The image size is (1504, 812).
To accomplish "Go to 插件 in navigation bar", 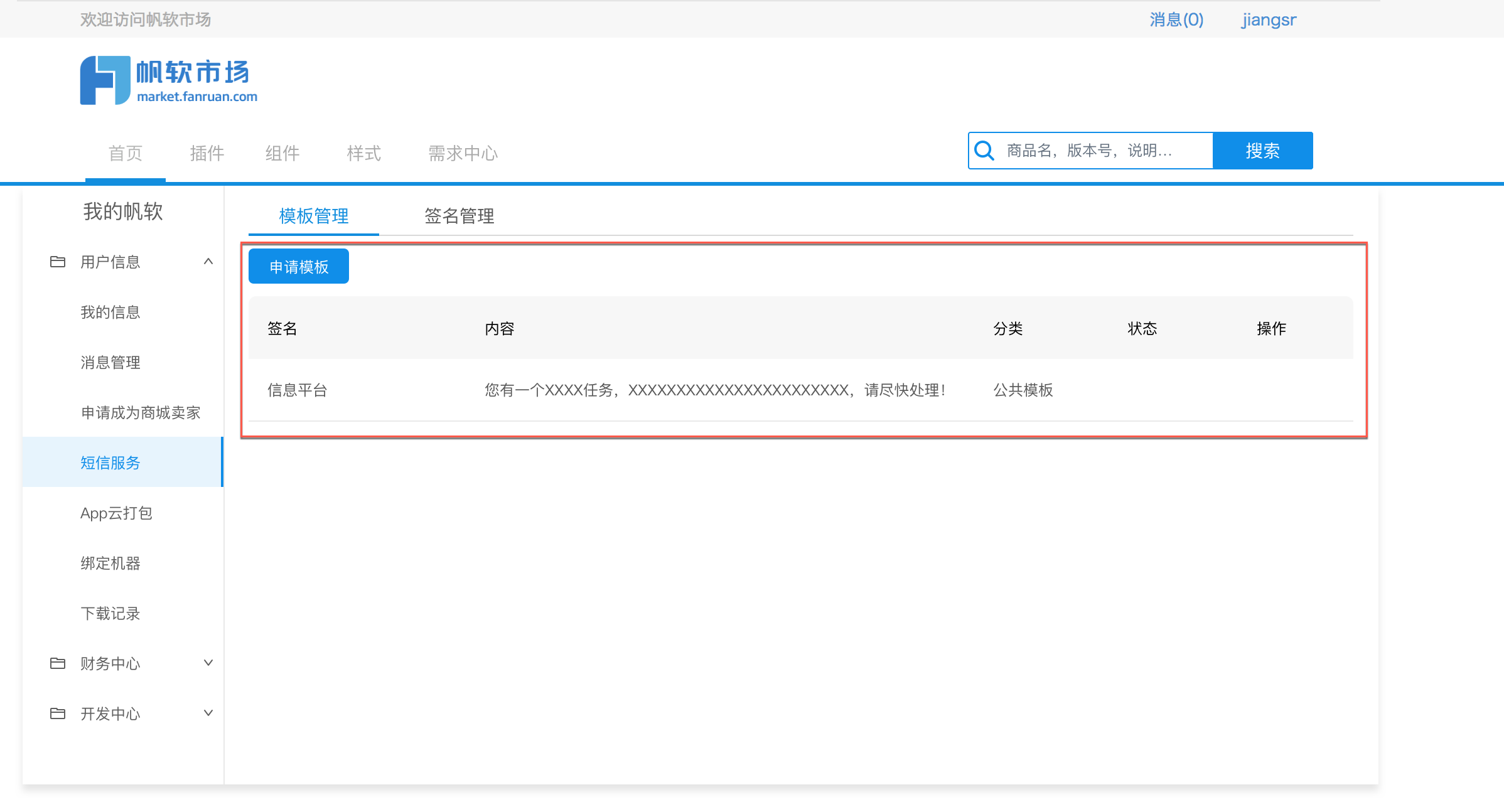I will pyautogui.click(x=207, y=153).
